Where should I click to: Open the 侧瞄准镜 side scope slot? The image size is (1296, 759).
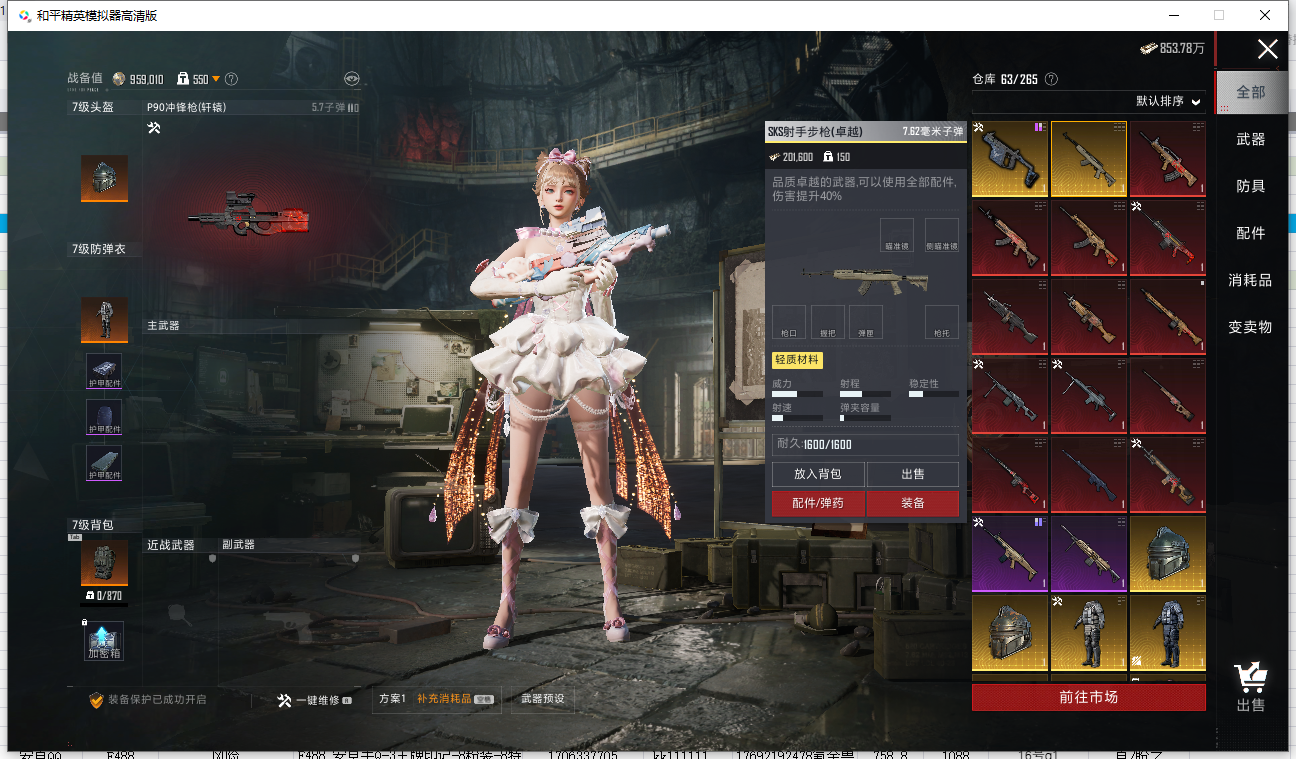pos(942,235)
